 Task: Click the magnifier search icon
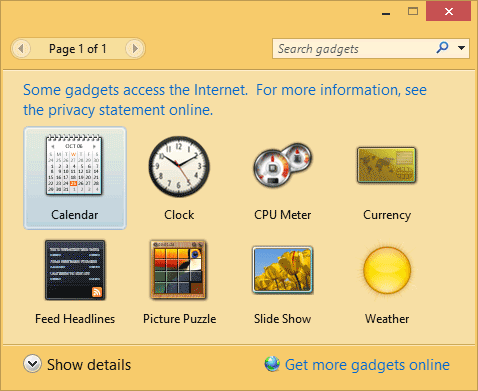tap(443, 48)
